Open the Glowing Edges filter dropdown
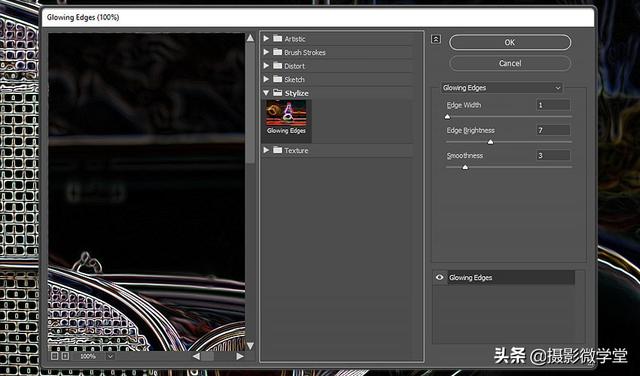Screen dimensions: 640x376 (502, 88)
